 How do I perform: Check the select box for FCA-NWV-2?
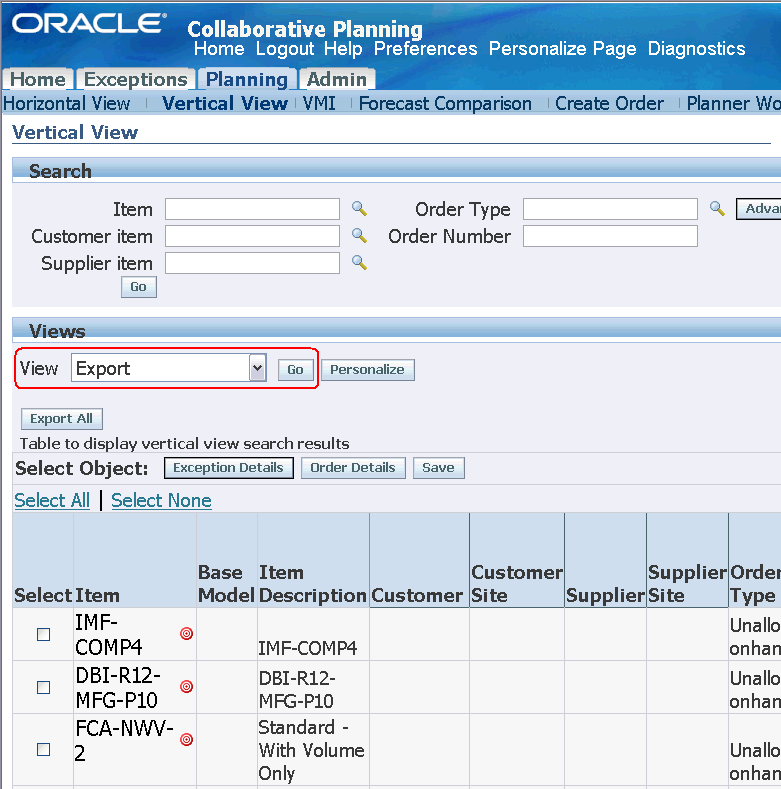[x=44, y=749]
